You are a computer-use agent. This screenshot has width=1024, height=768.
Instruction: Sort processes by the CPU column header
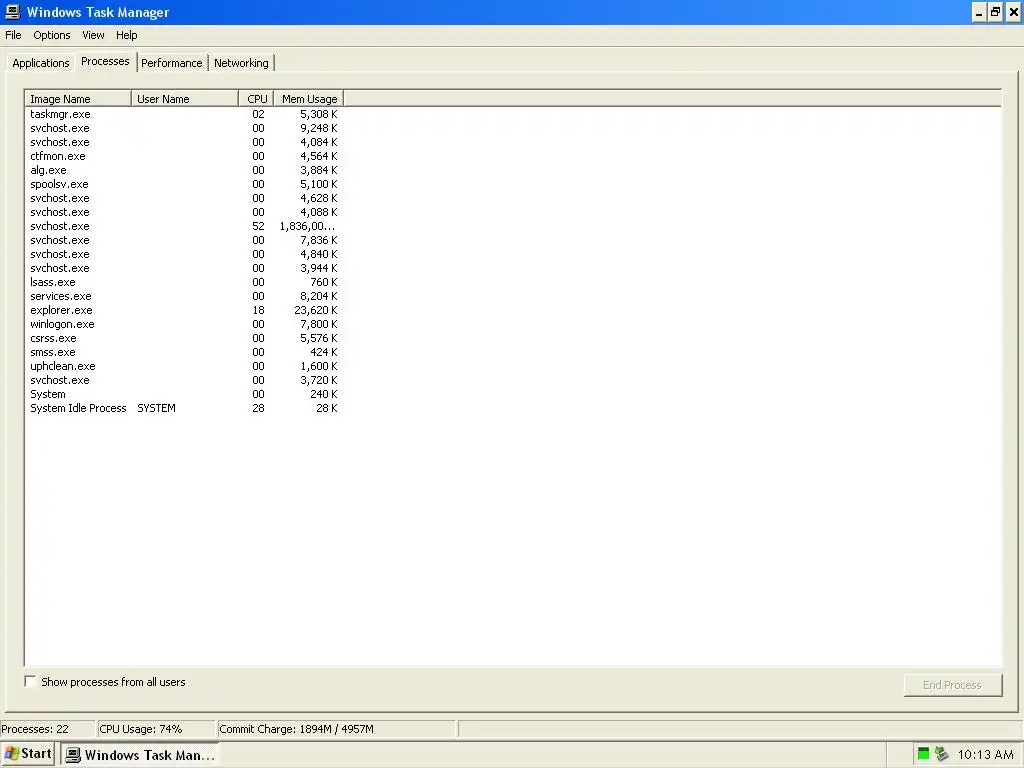pyautogui.click(x=256, y=99)
